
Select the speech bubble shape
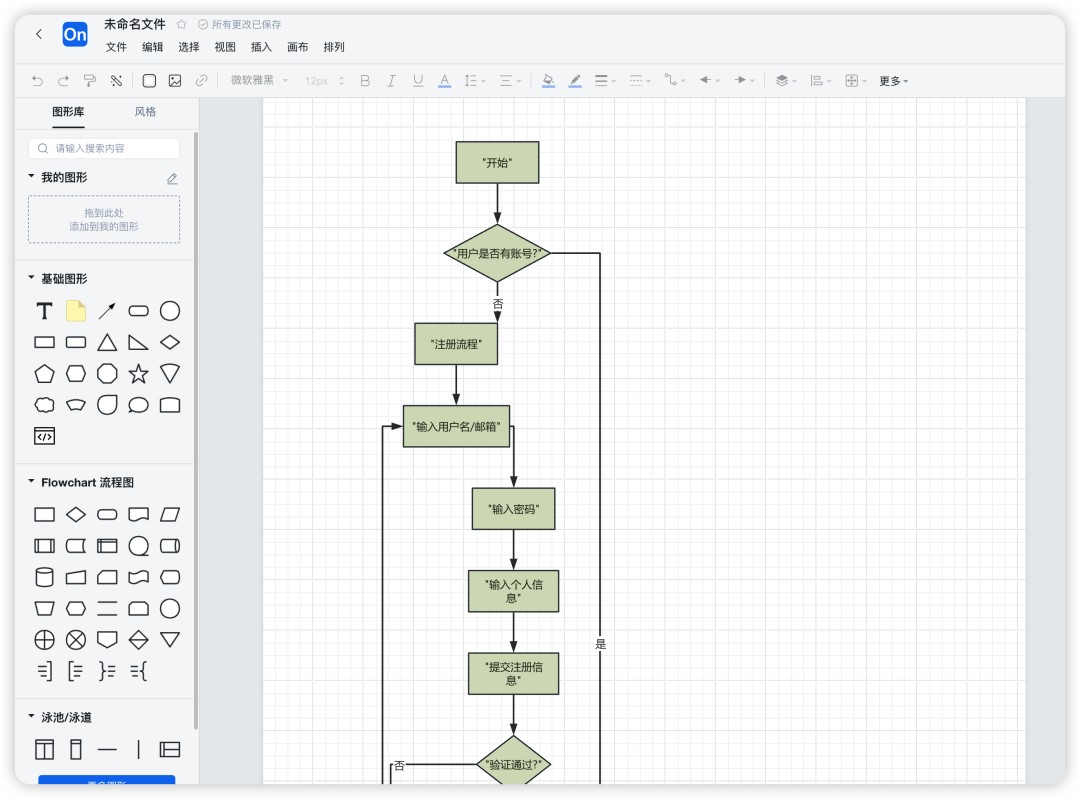[138, 405]
